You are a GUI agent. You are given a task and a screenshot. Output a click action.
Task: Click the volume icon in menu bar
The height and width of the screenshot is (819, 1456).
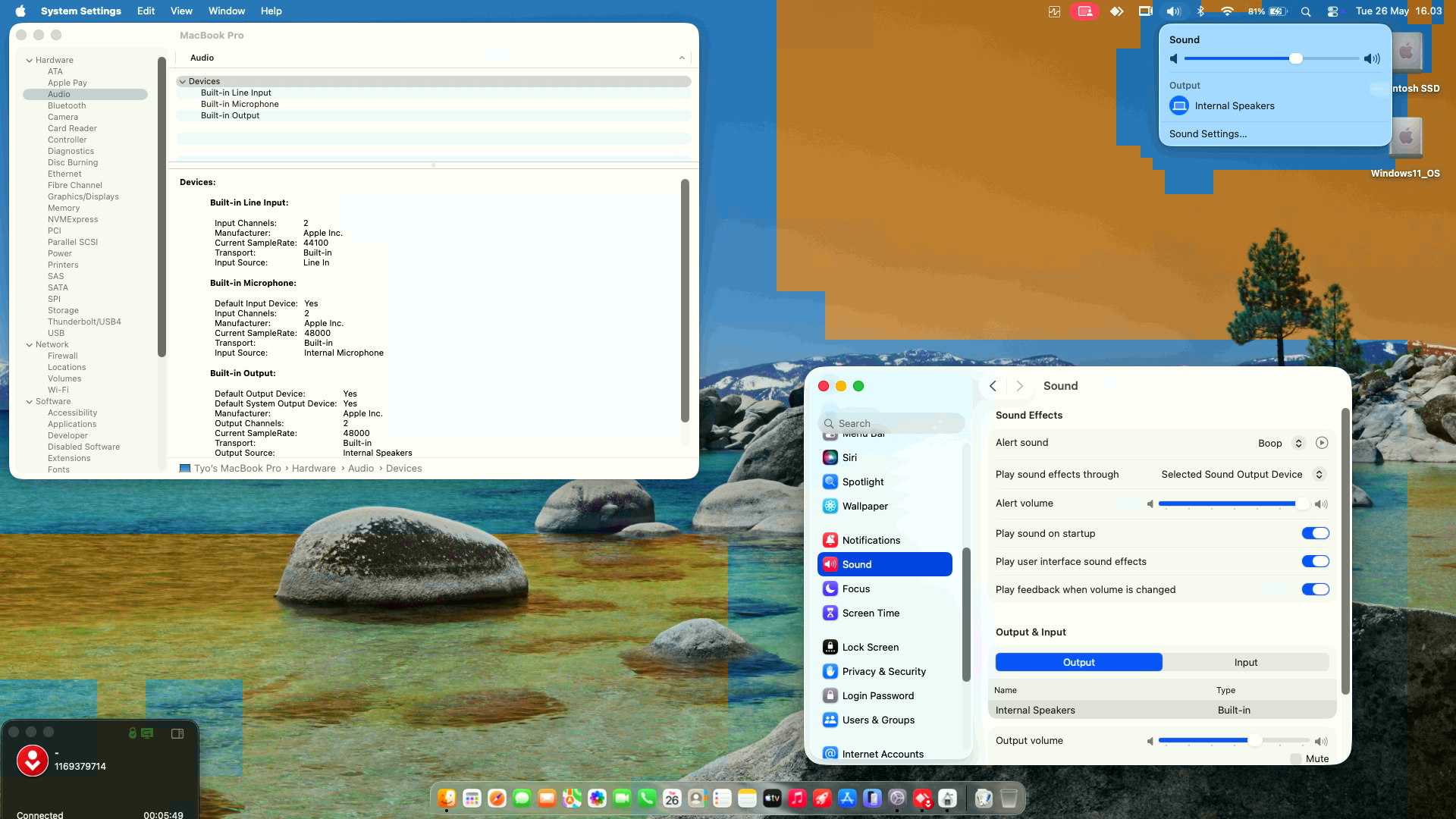pos(1173,11)
